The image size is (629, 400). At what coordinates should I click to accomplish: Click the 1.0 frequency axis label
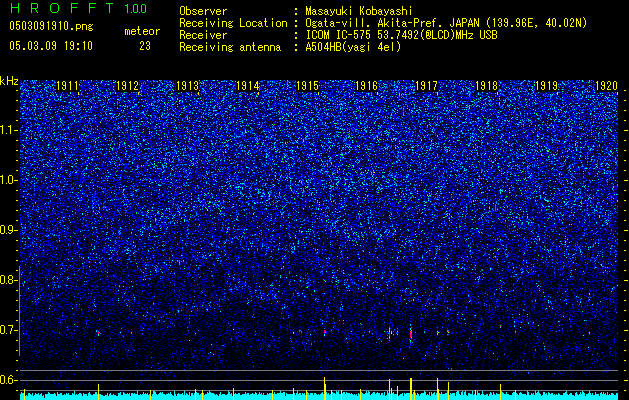[x=8, y=180]
